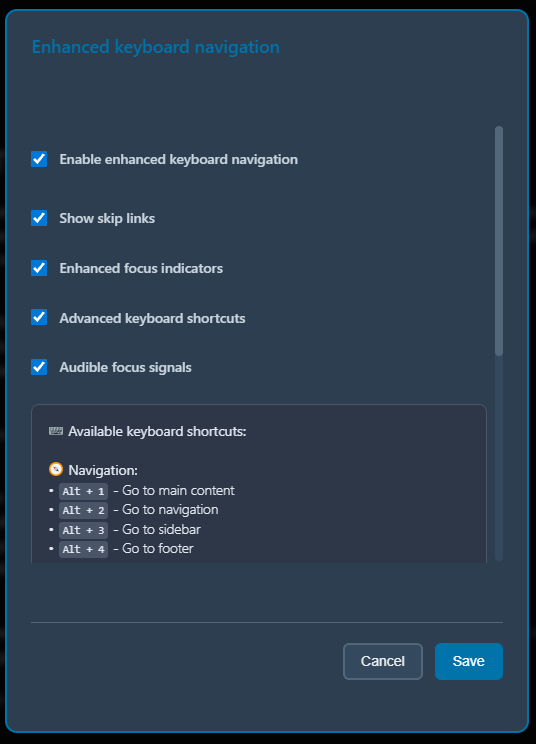Screen dimensions: 536x744
Task: Click the 'Advanced keyboard shortcuts' label text
Action: (x=152, y=318)
